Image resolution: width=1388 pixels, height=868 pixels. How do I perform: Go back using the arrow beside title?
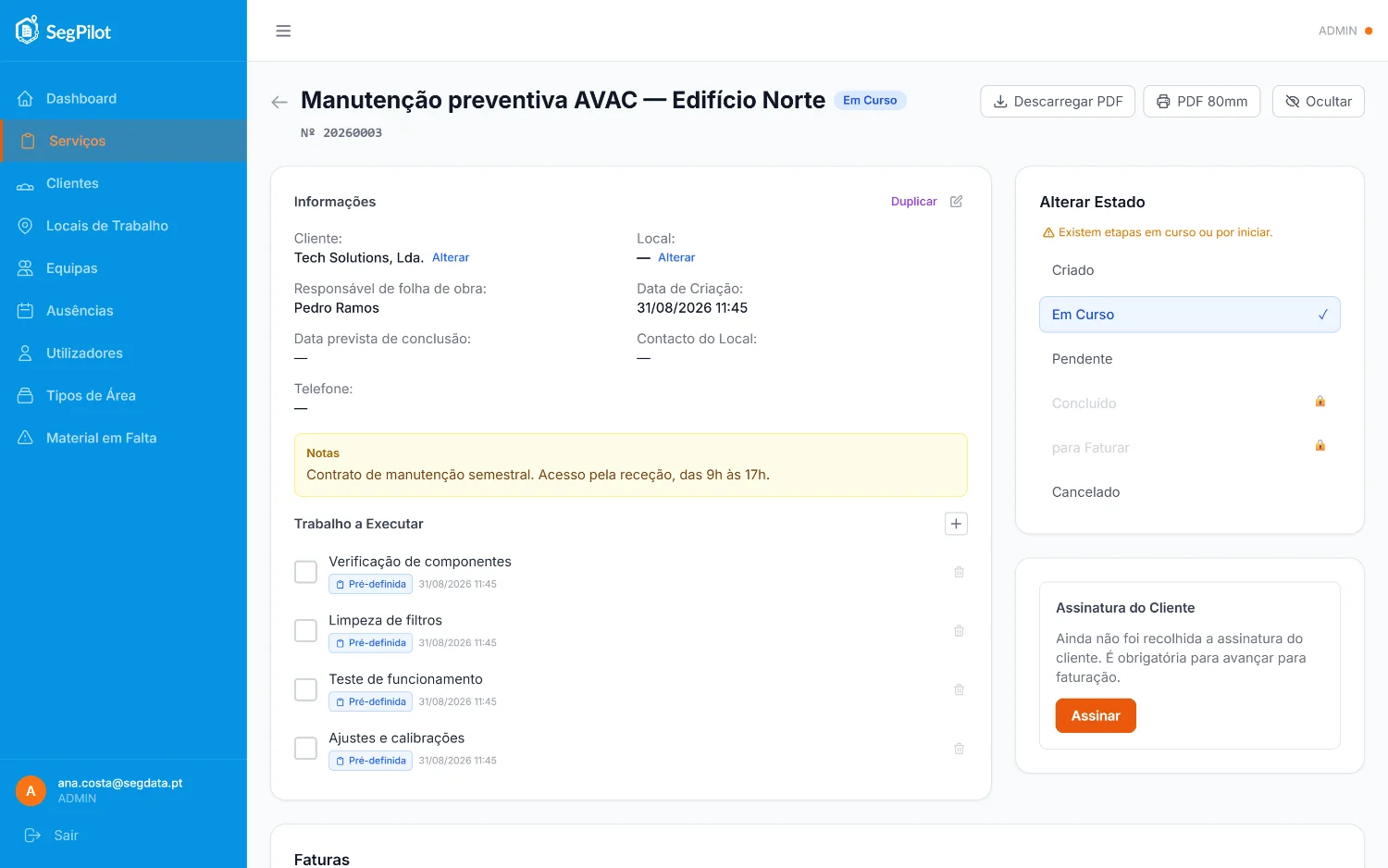pyautogui.click(x=279, y=102)
